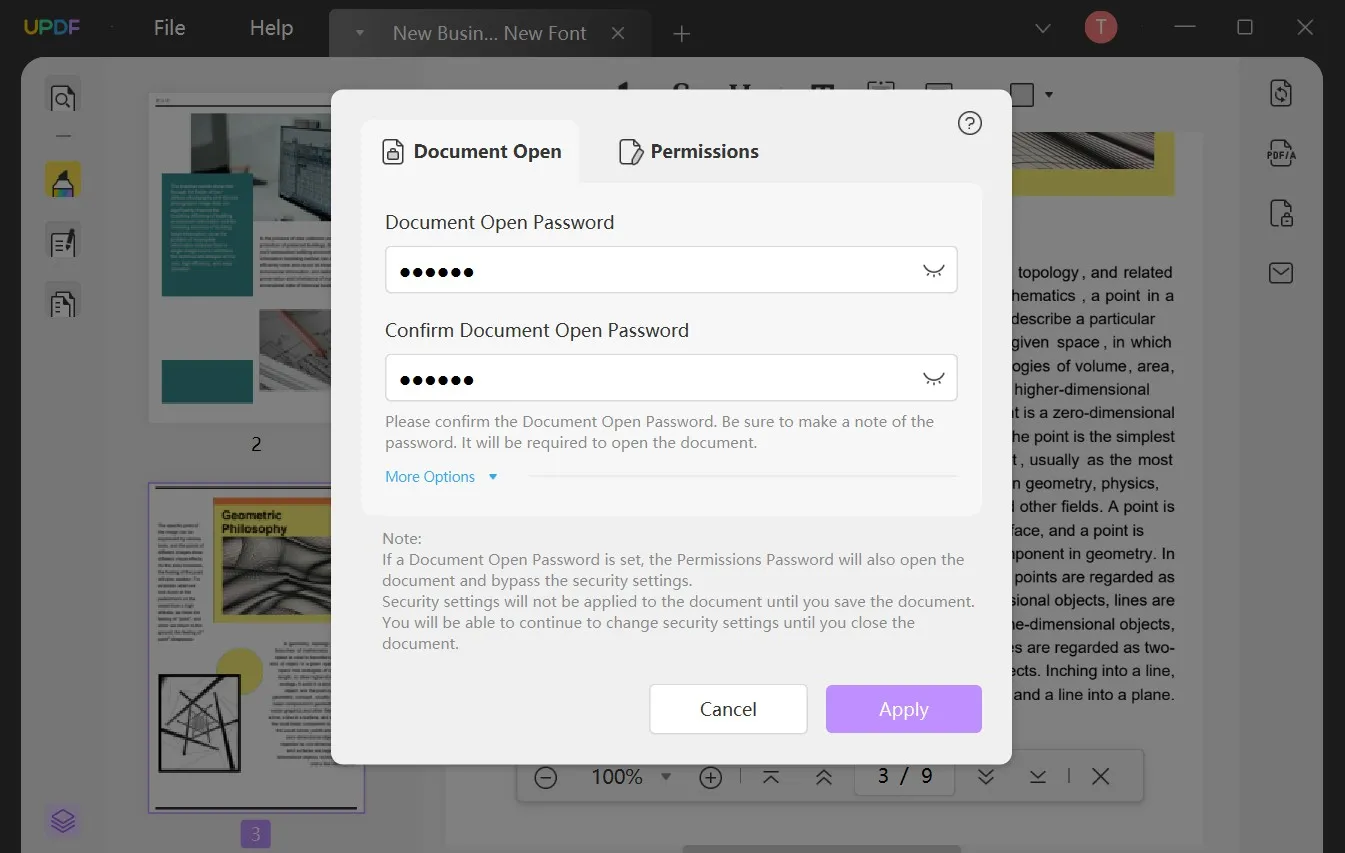Viewport: 1345px width, 853px height.
Task: Open the Organize Pages tool
Action: (x=63, y=301)
